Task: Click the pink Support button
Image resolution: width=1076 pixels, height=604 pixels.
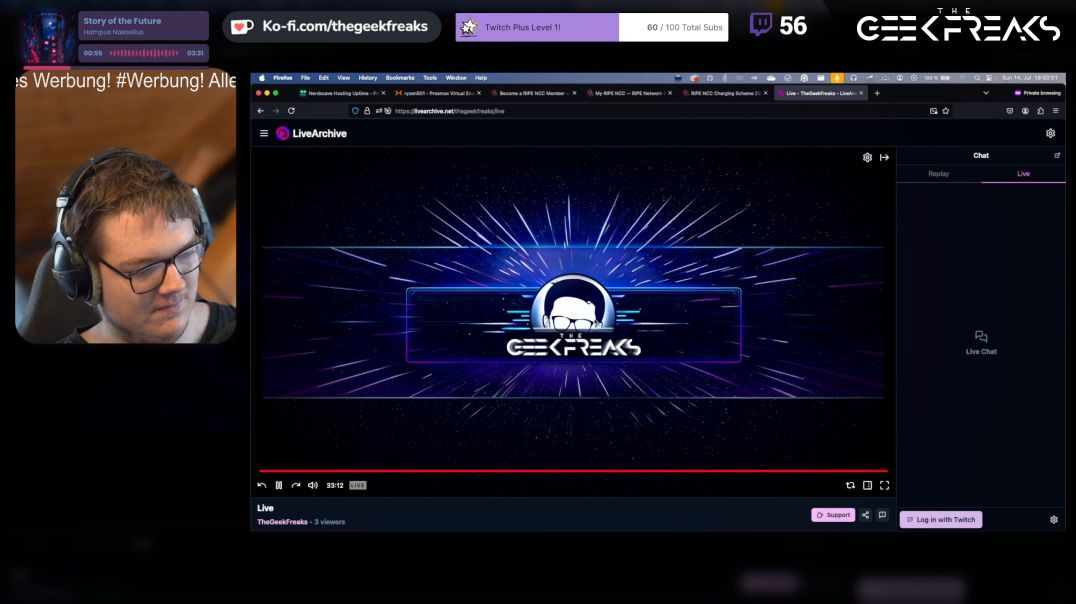Action: click(833, 515)
